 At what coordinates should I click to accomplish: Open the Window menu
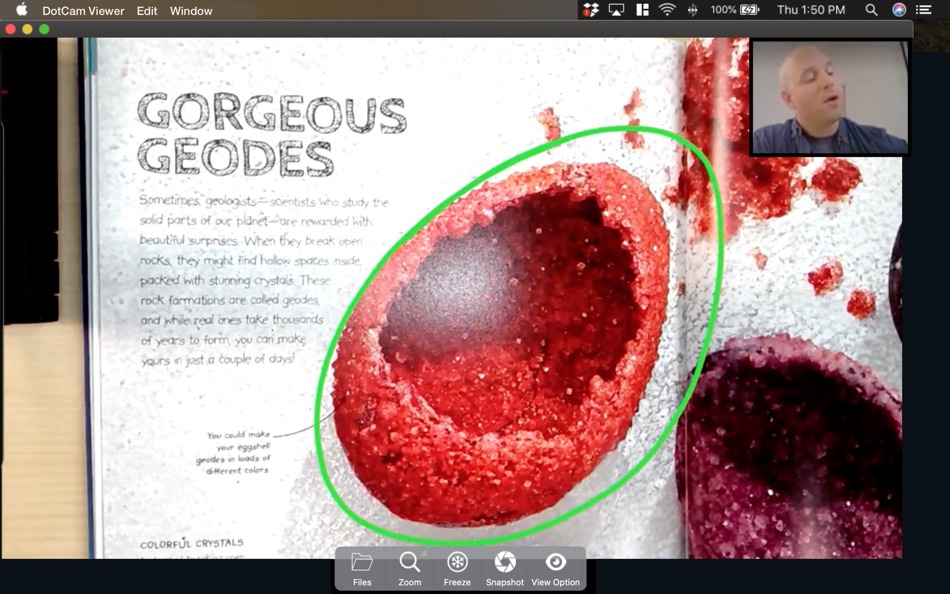click(x=191, y=11)
